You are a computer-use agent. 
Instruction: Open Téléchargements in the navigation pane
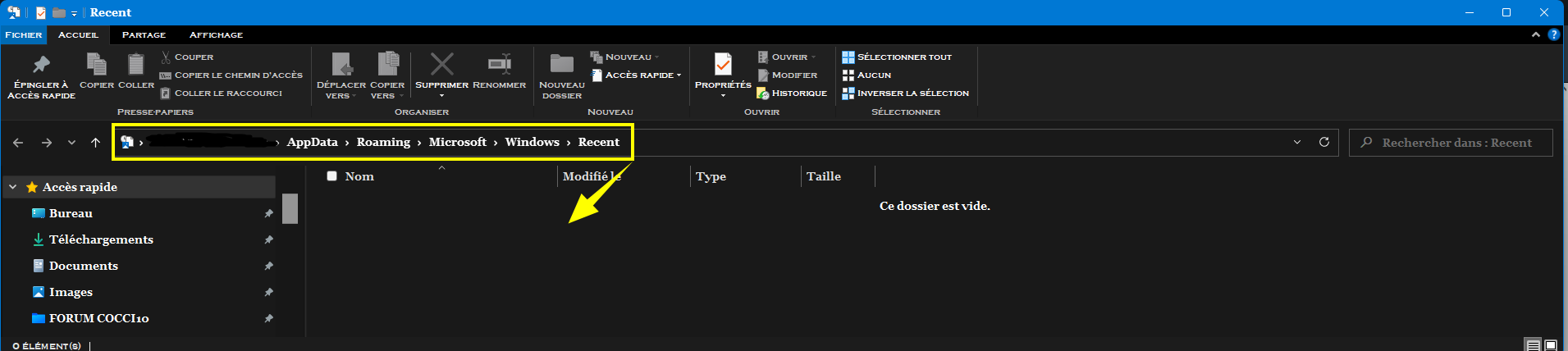tap(101, 239)
